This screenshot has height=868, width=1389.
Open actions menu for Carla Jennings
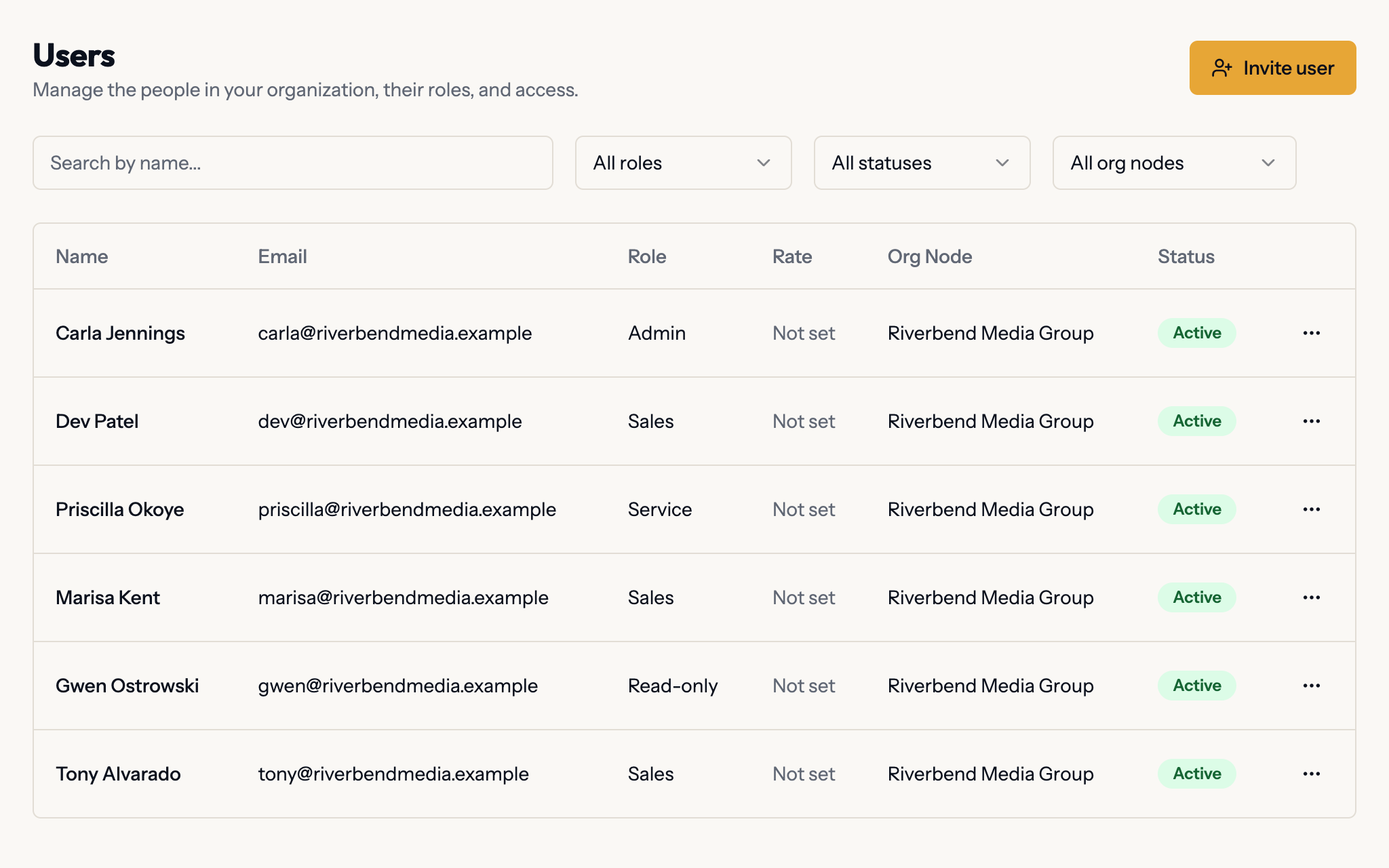click(1311, 333)
